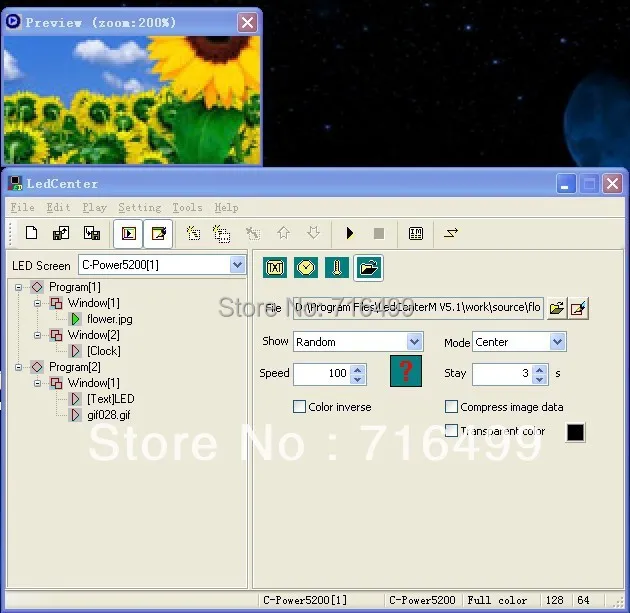Click the Full color status bar entry
Screen dimensions: 630x613
[497, 600]
